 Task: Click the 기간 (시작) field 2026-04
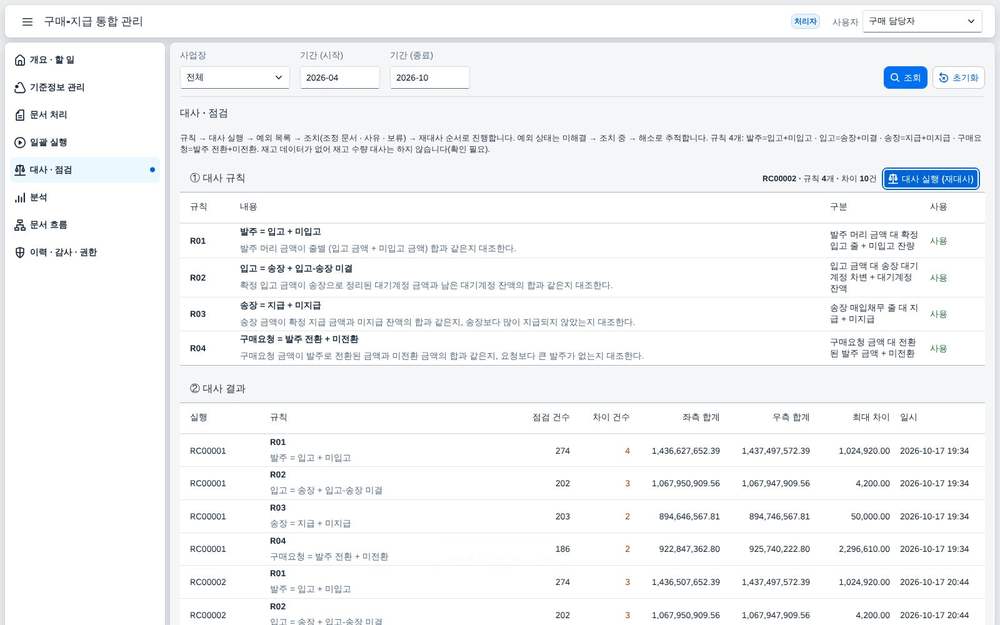(x=340, y=78)
